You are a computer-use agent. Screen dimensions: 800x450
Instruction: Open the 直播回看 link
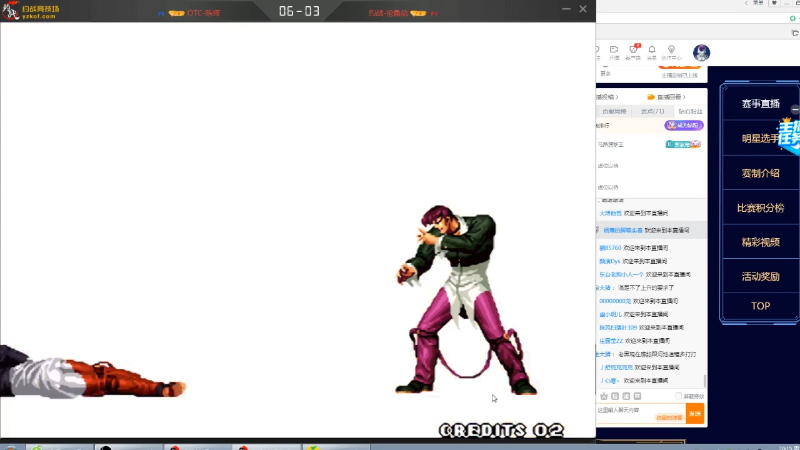670,97
